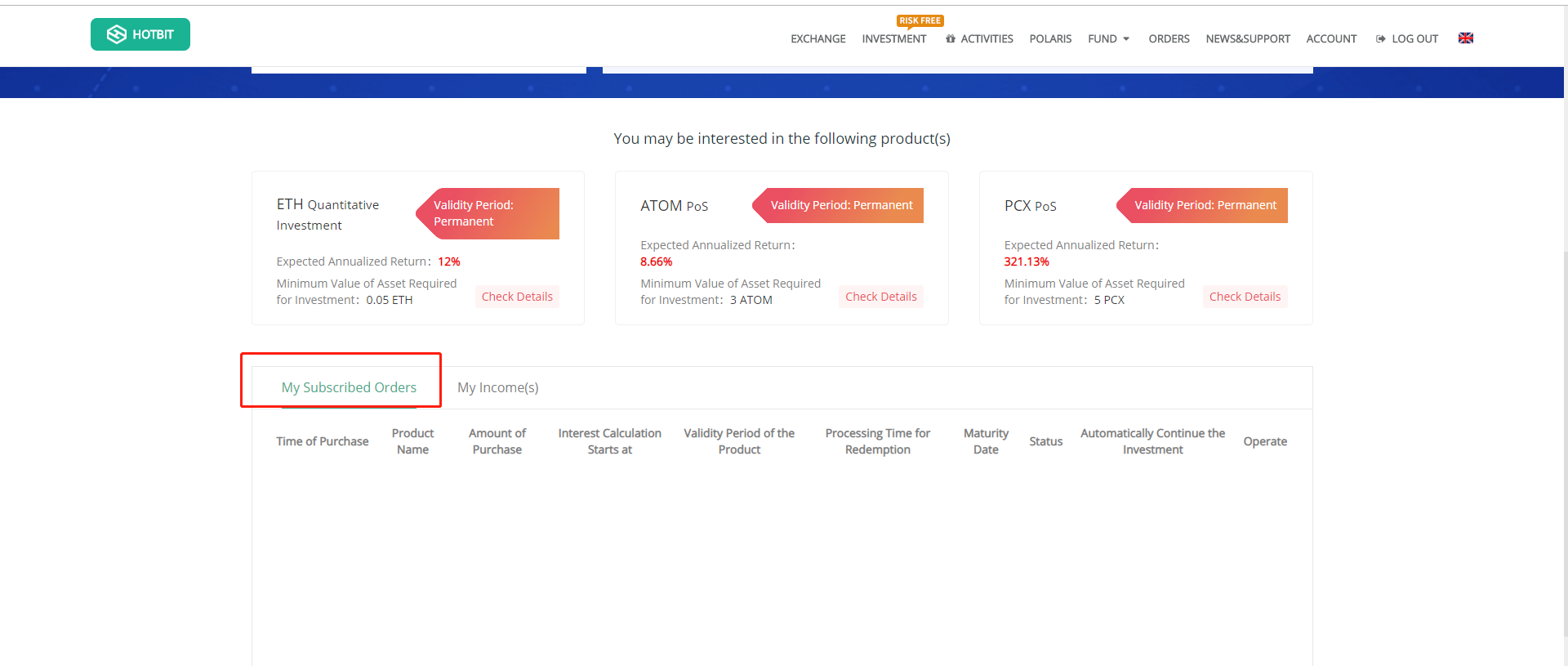
Task: Click Automatically Continue the Investment header
Action: 1152,441
